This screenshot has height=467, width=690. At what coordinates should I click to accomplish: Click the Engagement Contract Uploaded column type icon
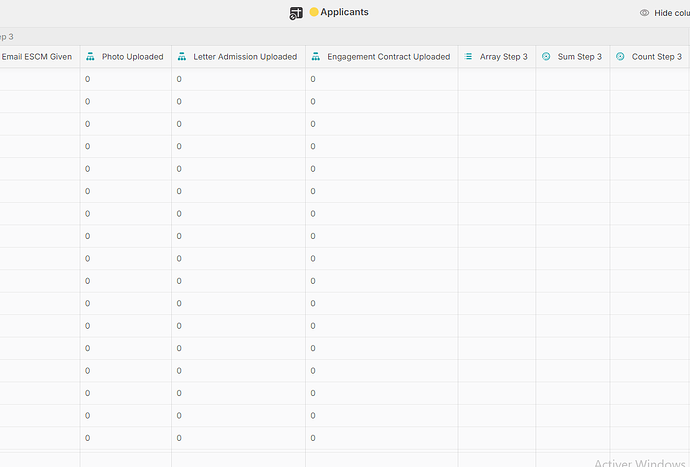[316, 56]
